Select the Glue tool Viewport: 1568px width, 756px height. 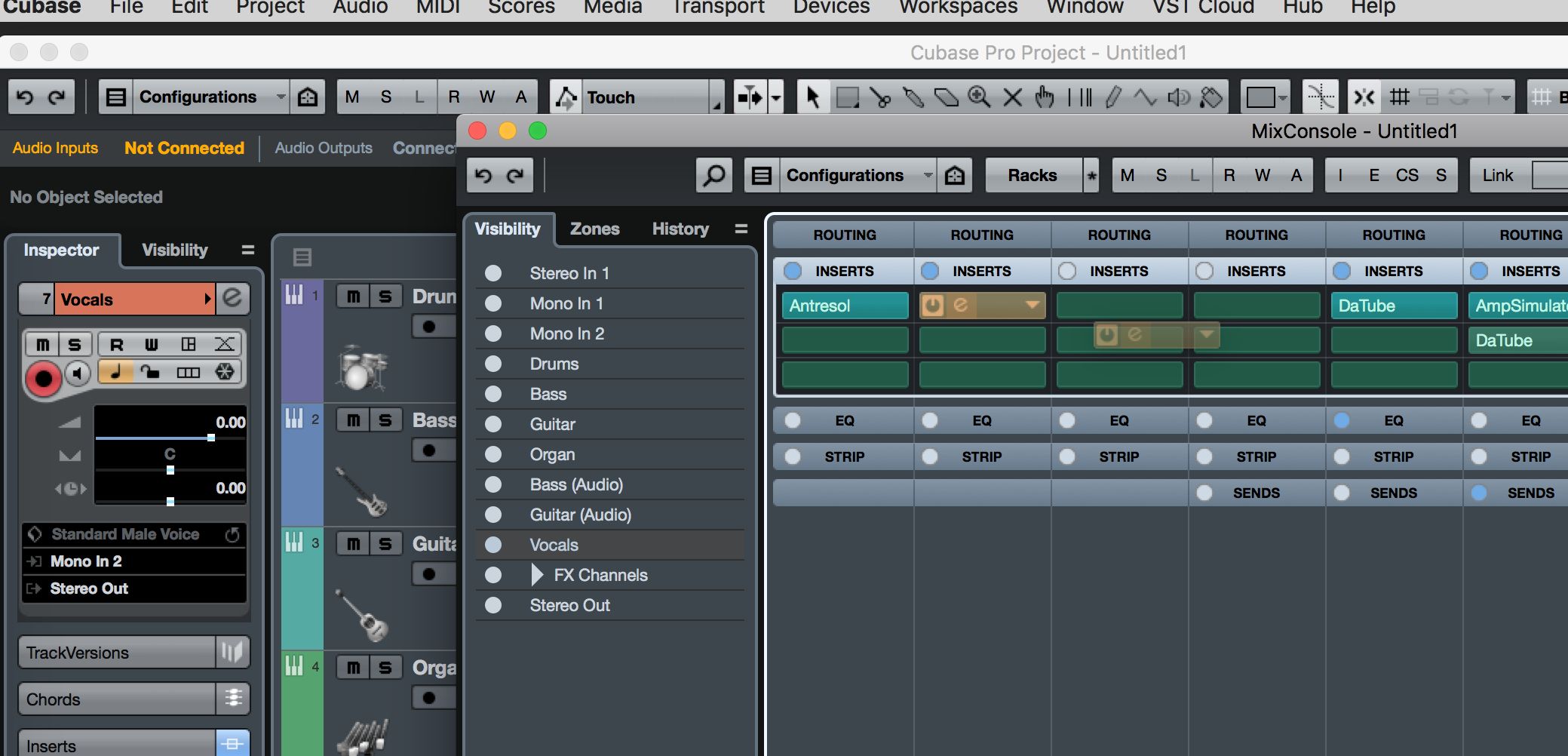coord(913,97)
